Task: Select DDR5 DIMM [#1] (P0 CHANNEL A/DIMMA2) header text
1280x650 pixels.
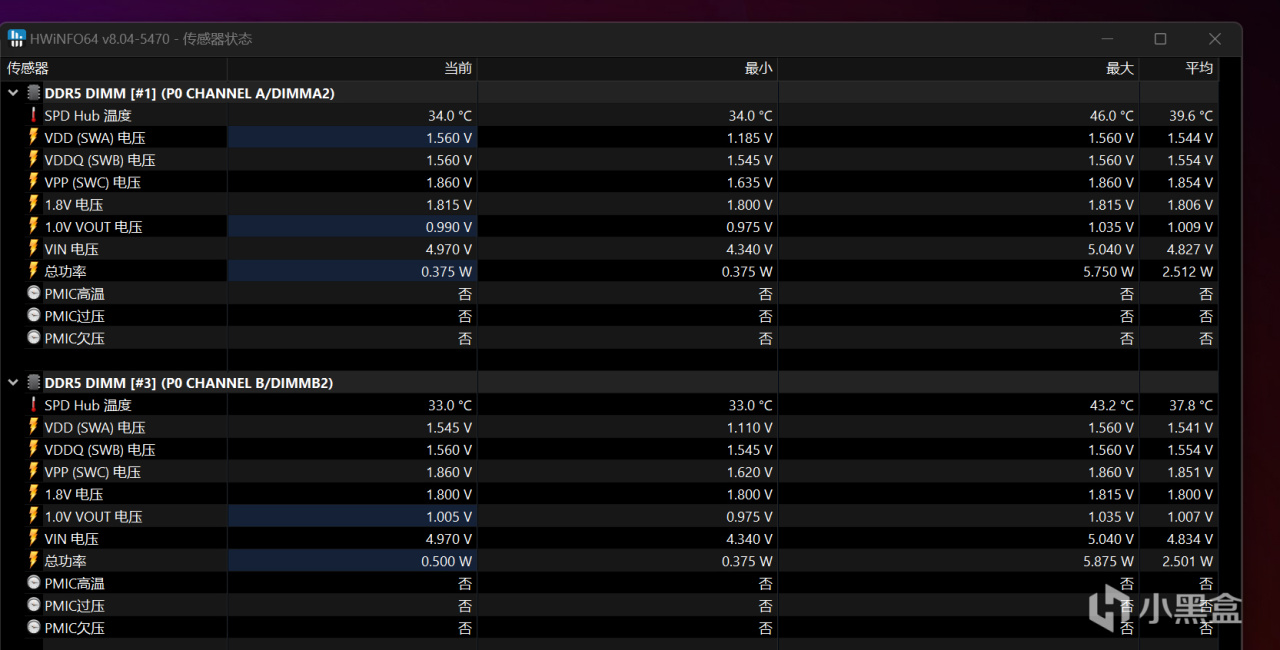Action: pyautogui.click(x=190, y=93)
